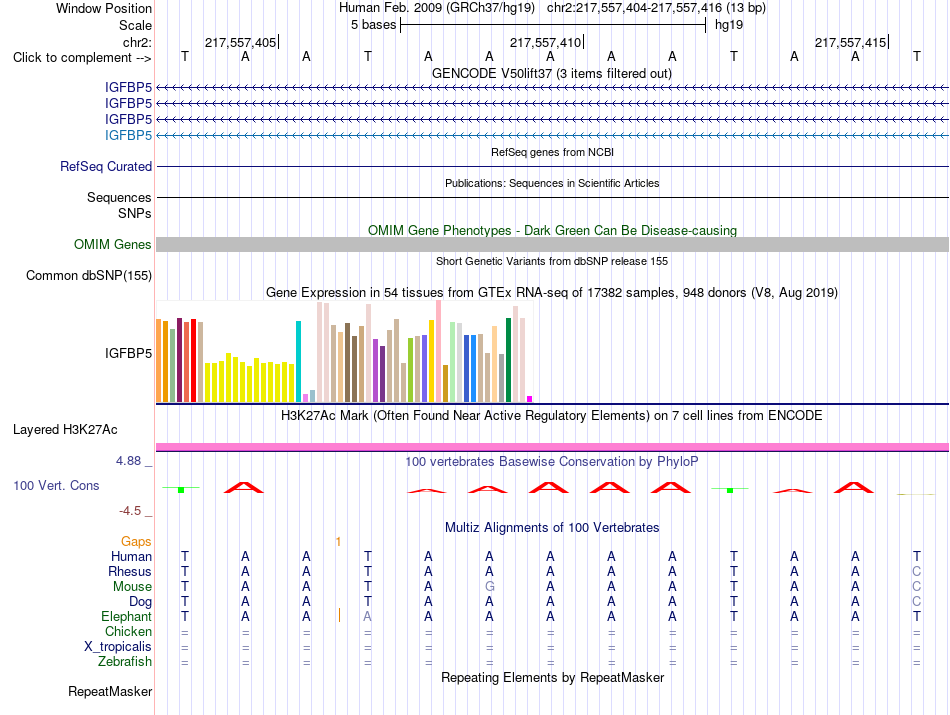Click the IGFBP5 label beside the GTEx chart
The width and height of the screenshot is (950, 715).
[x=128, y=353]
